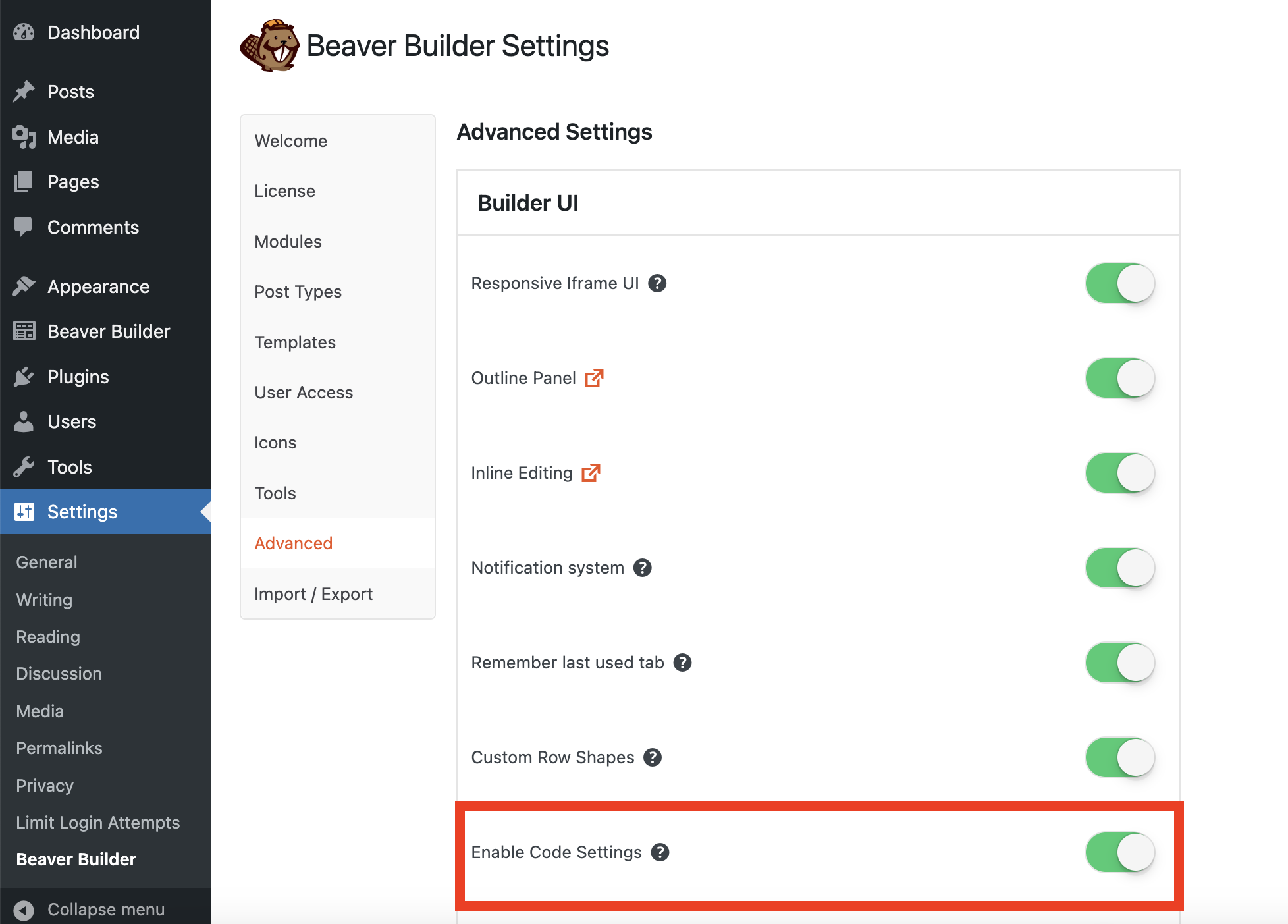Screen dimensions: 1288x924
Task: Switch off Notification system toggle
Action: pyautogui.click(x=1119, y=568)
